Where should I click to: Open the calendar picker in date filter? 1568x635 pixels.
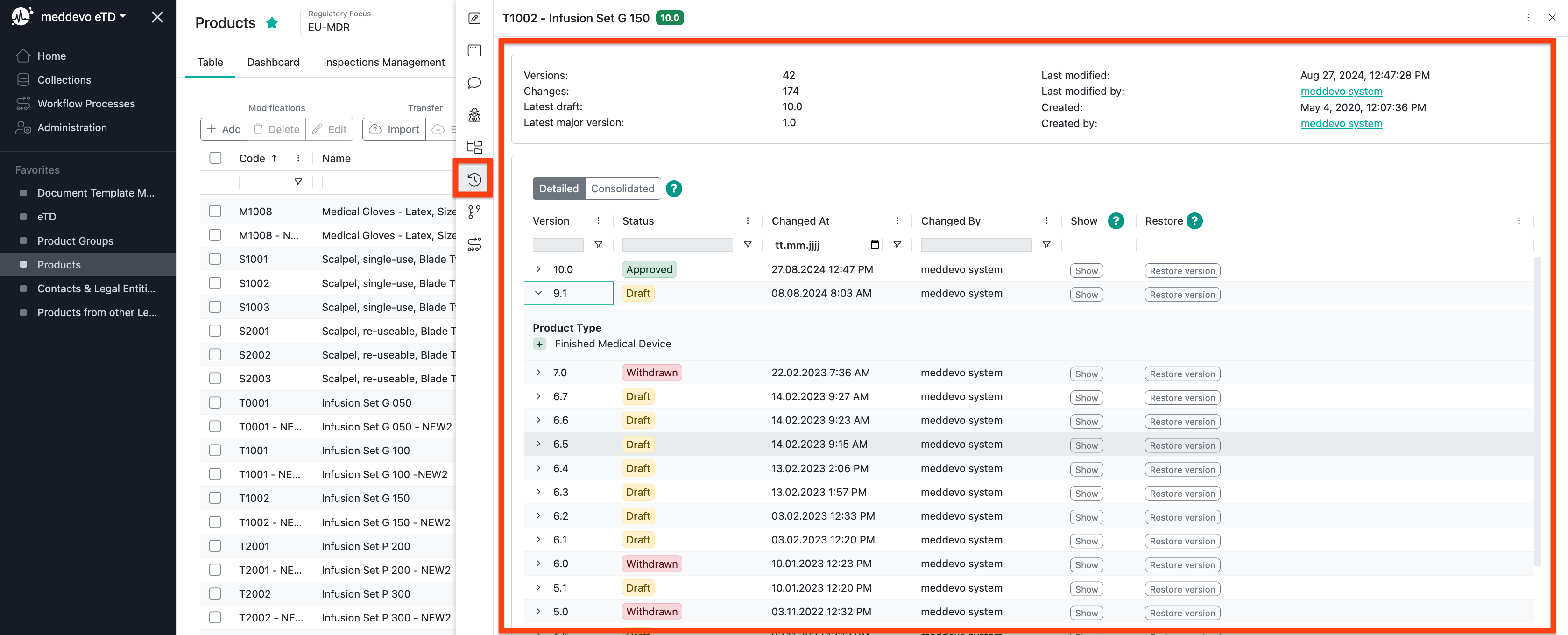point(875,245)
